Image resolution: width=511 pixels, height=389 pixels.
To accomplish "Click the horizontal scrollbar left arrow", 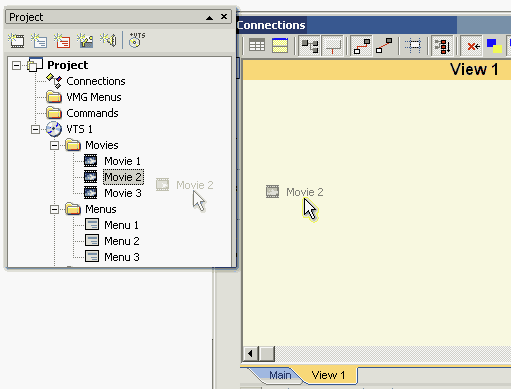I will tap(250, 354).
